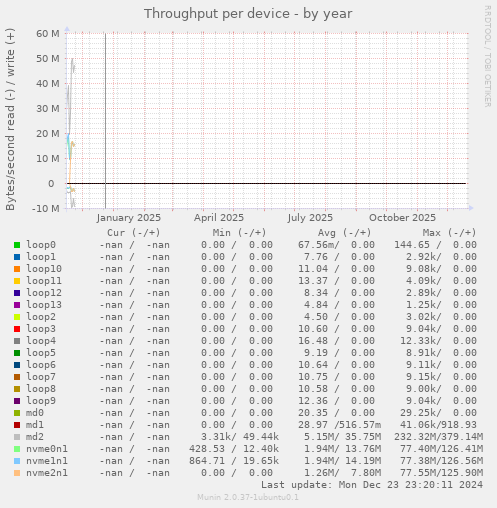The image size is (497, 508).
Task: Select the loop0 device label
Action: (x=41, y=245)
